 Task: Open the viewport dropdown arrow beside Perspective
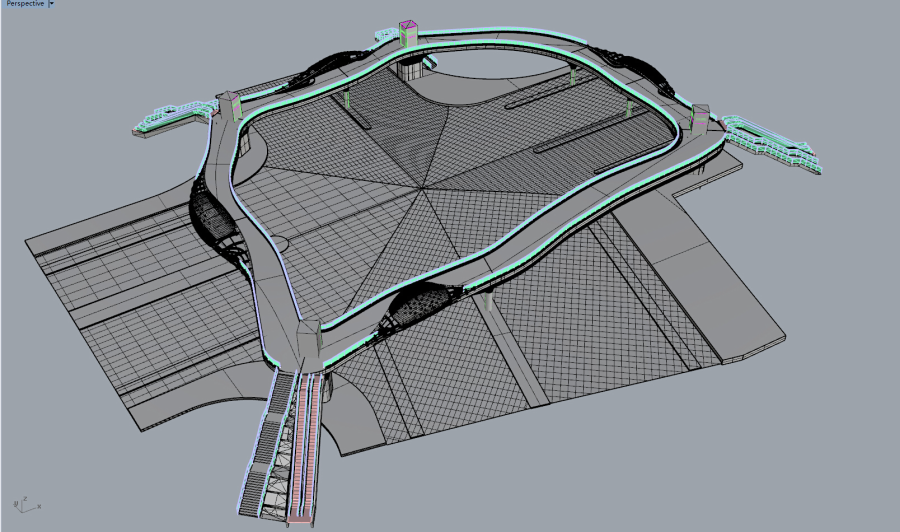52,5
